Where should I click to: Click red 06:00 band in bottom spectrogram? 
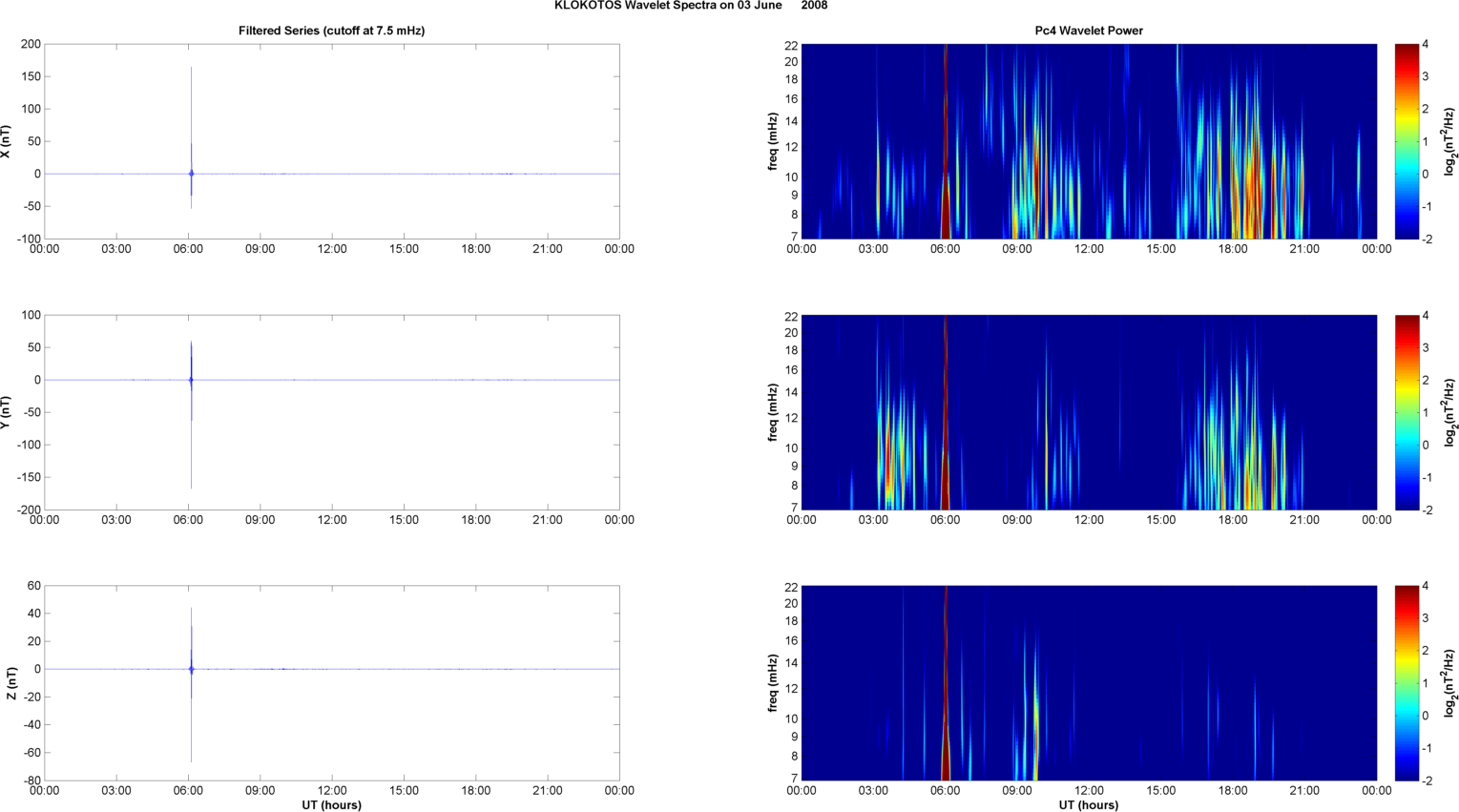click(945, 744)
